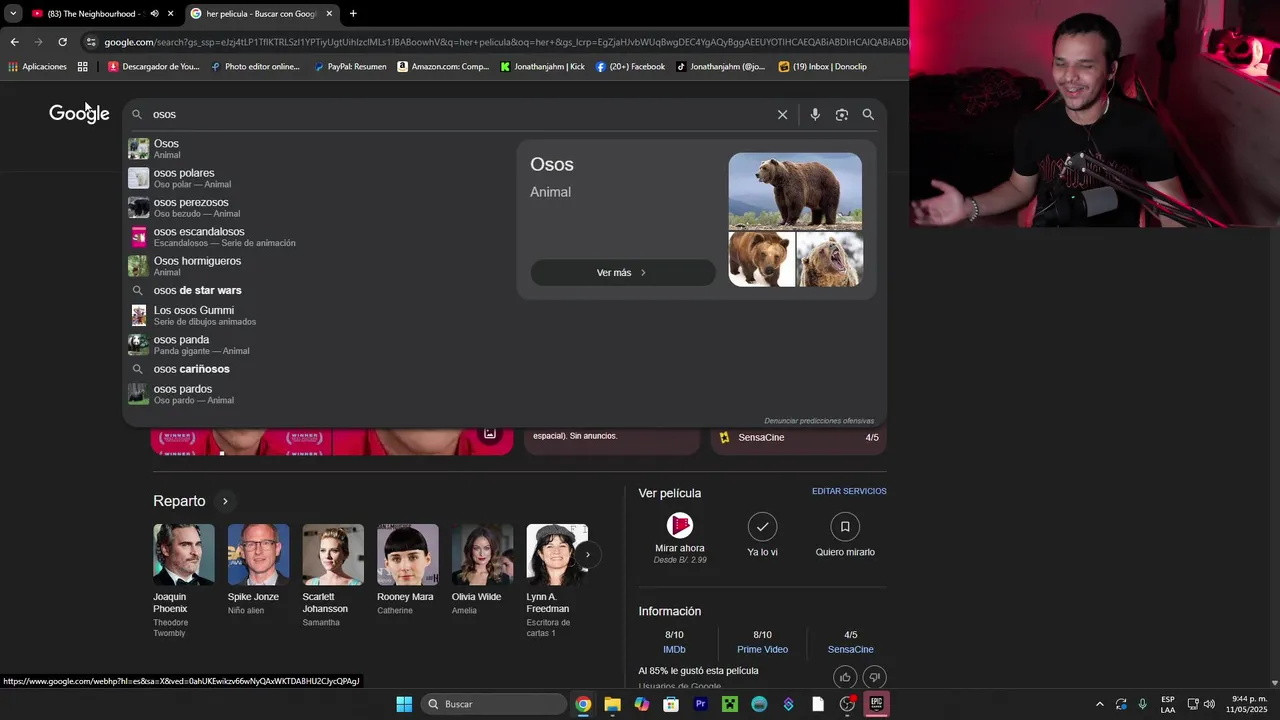Open Joaquin Phoenix cast card
1280x720 pixels.
pos(183,581)
